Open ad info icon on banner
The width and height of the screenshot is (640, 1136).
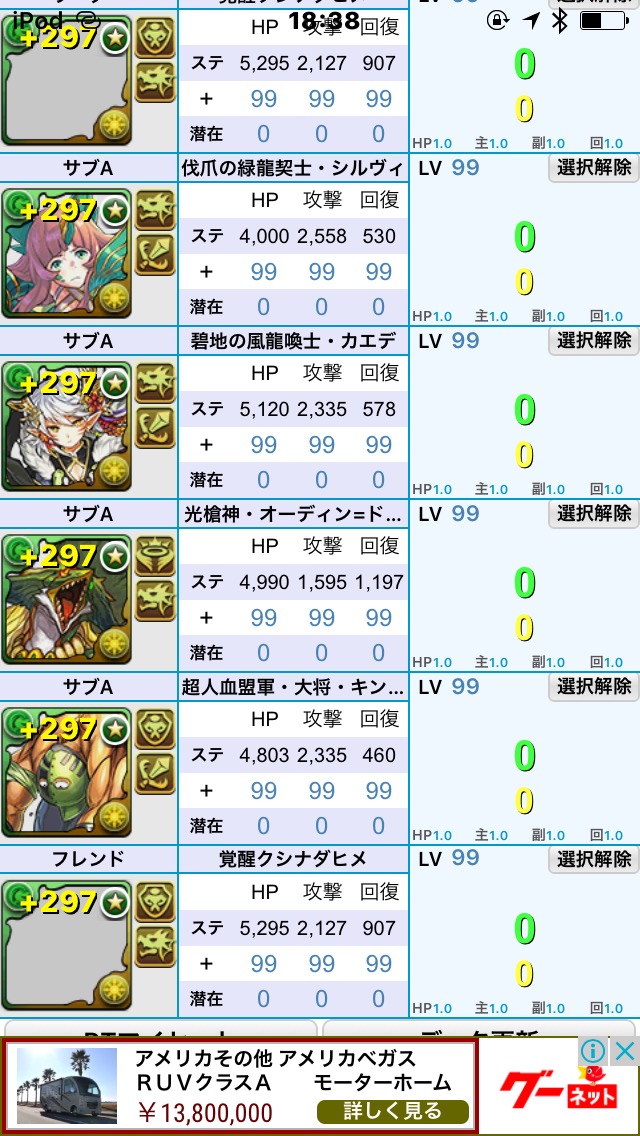click(592, 1050)
